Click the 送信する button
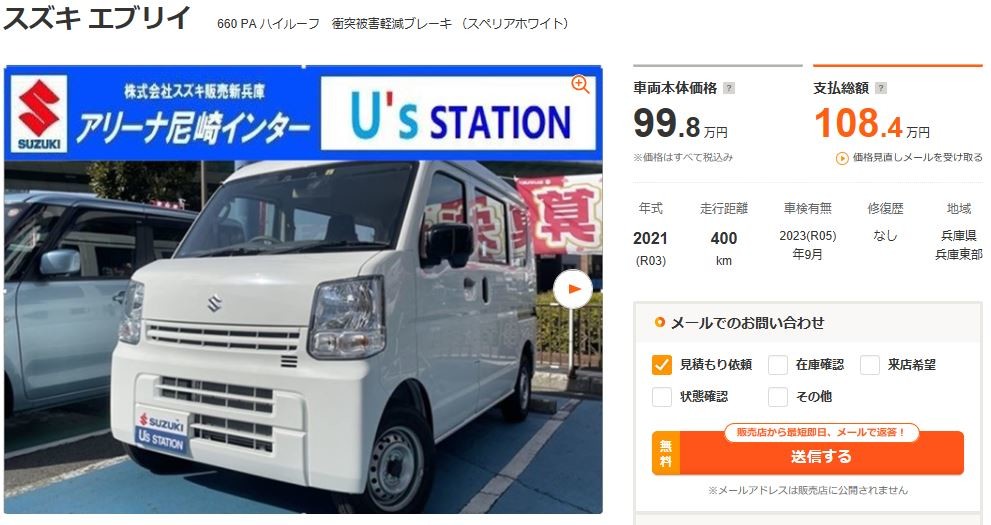Screen dimensions: 991x525 808,453
